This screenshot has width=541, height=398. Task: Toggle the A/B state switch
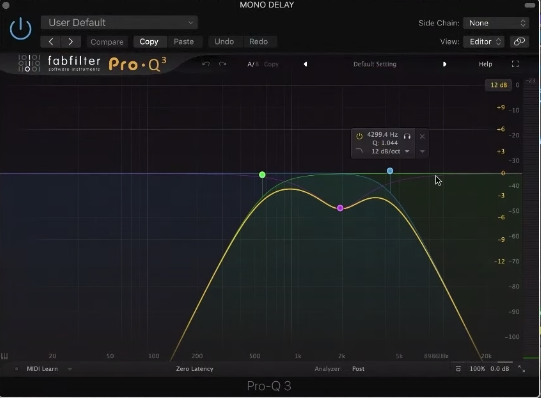tap(253, 64)
